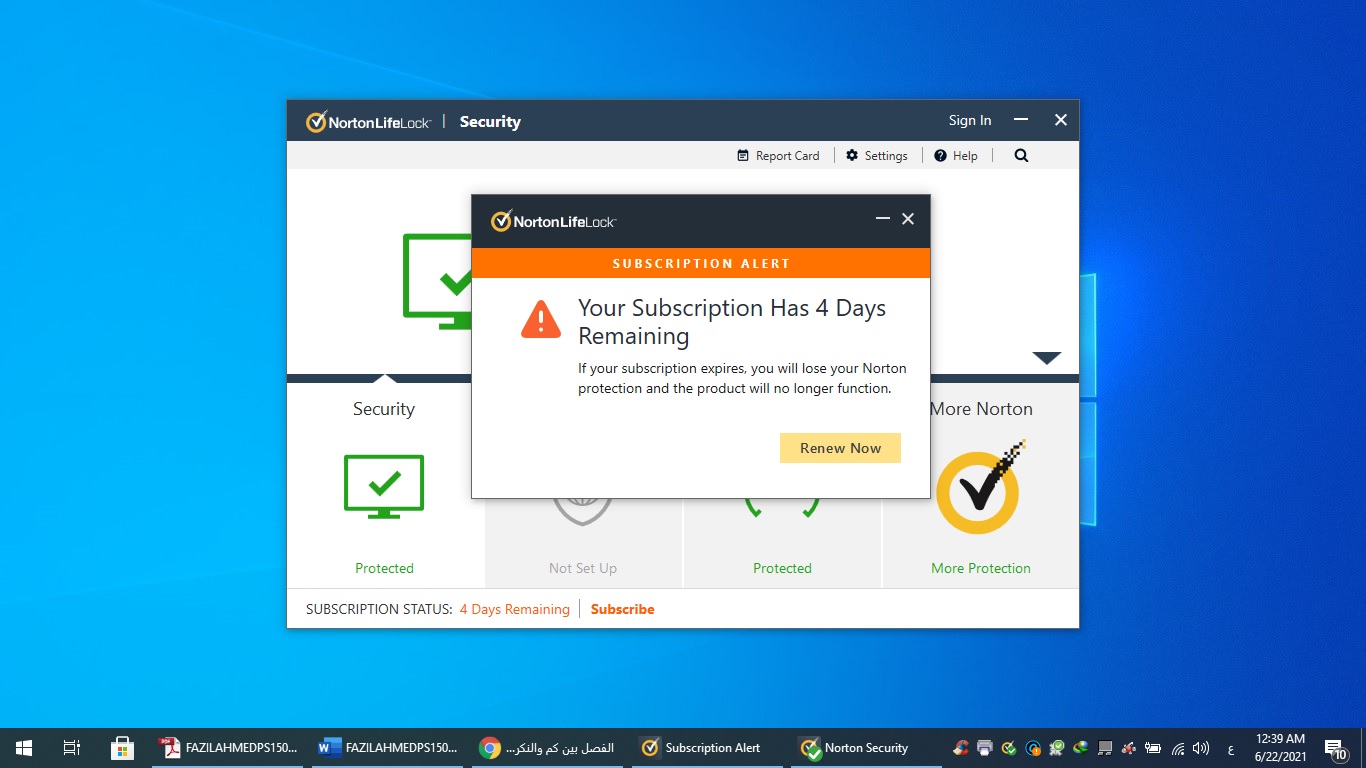Expand the dark down-arrow in main window
The width and height of the screenshot is (1366, 768).
coord(1047,358)
